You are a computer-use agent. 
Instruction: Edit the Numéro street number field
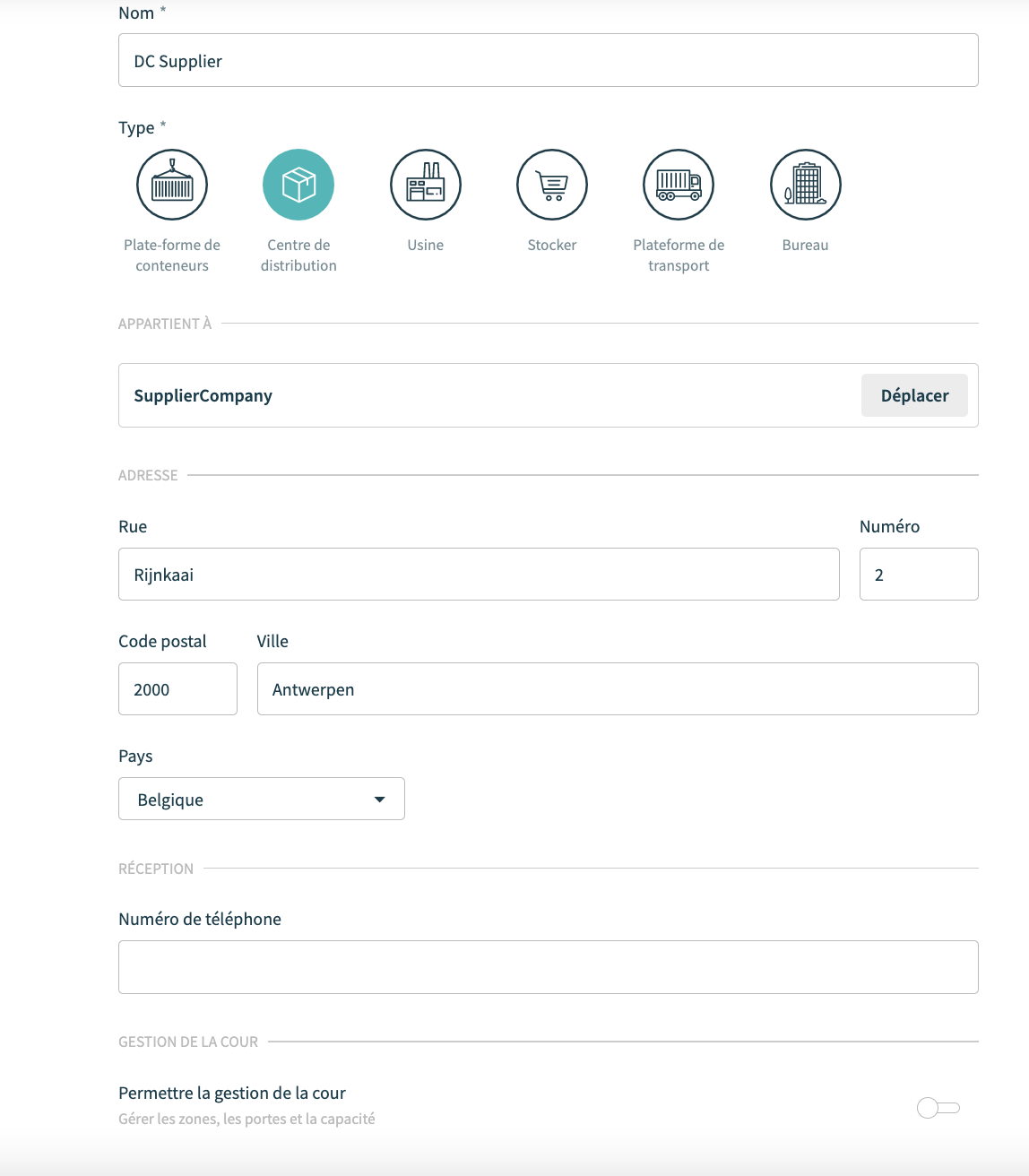pos(919,575)
